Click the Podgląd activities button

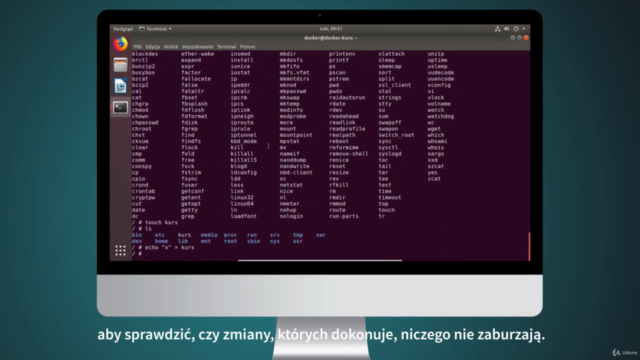123,29
